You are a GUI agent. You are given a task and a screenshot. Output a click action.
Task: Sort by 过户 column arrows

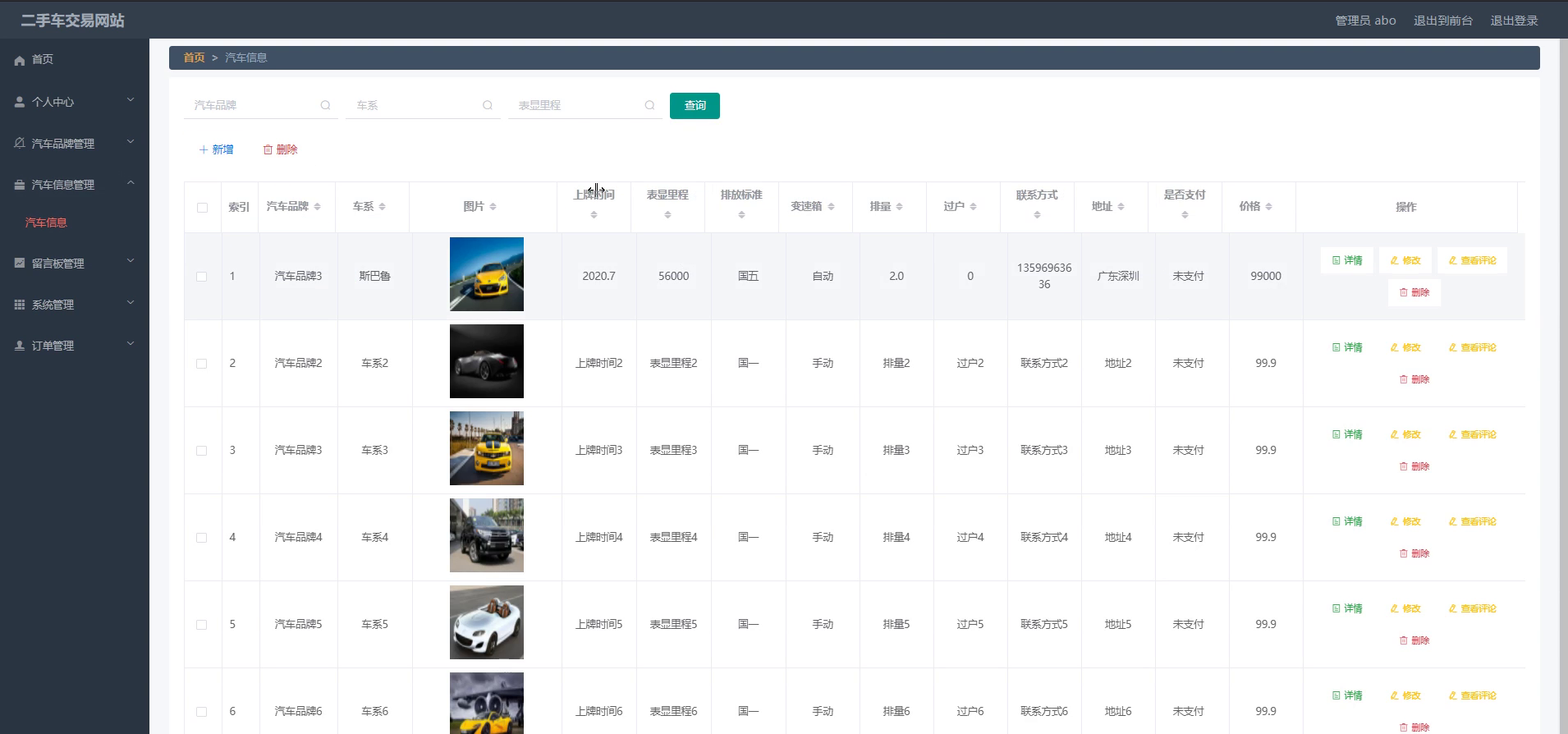pos(973,207)
